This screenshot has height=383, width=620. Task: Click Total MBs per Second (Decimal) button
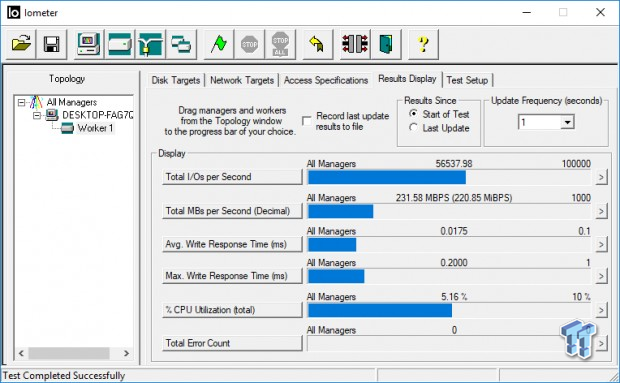click(232, 211)
